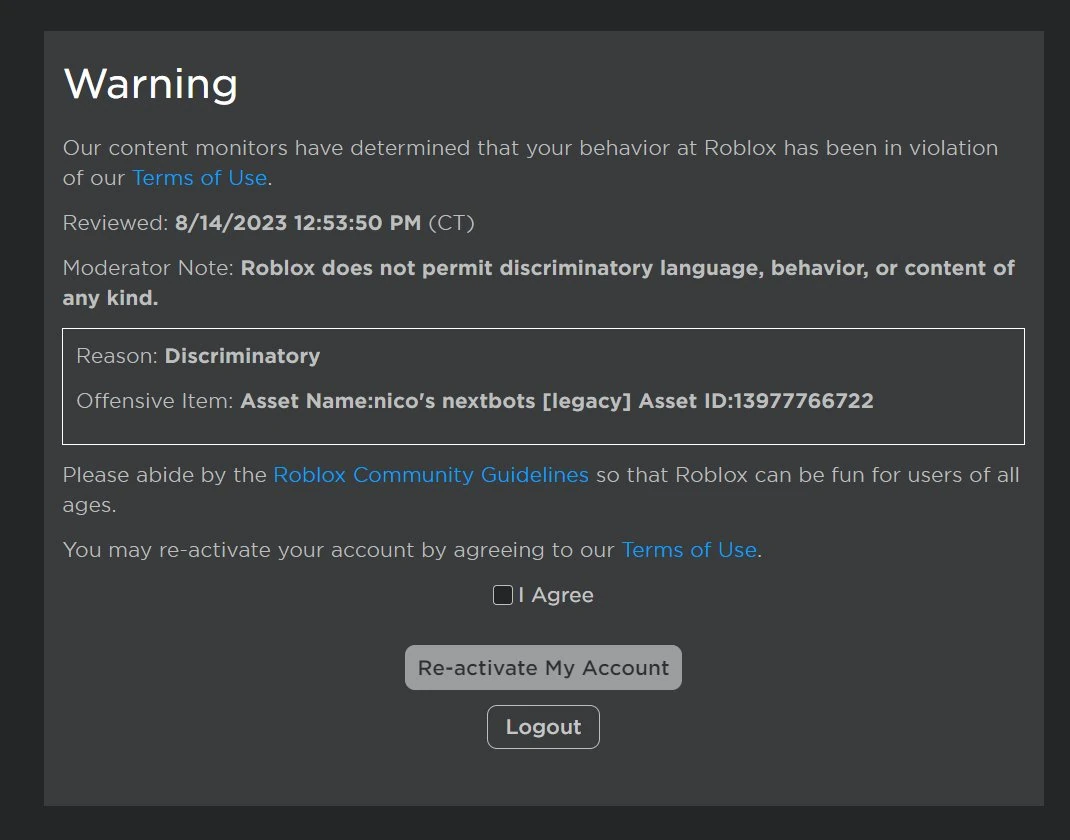Screen dimensions: 1070x840
Task: Click the bold word Discriminatory
Action: click(x=242, y=356)
